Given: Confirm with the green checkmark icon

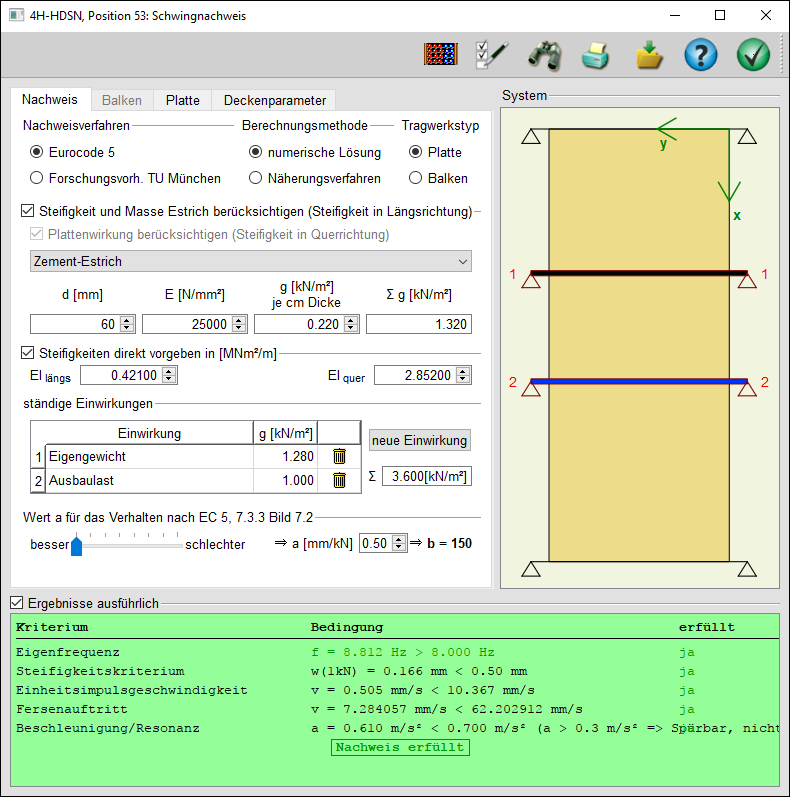Looking at the screenshot, I should pos(753,55).
